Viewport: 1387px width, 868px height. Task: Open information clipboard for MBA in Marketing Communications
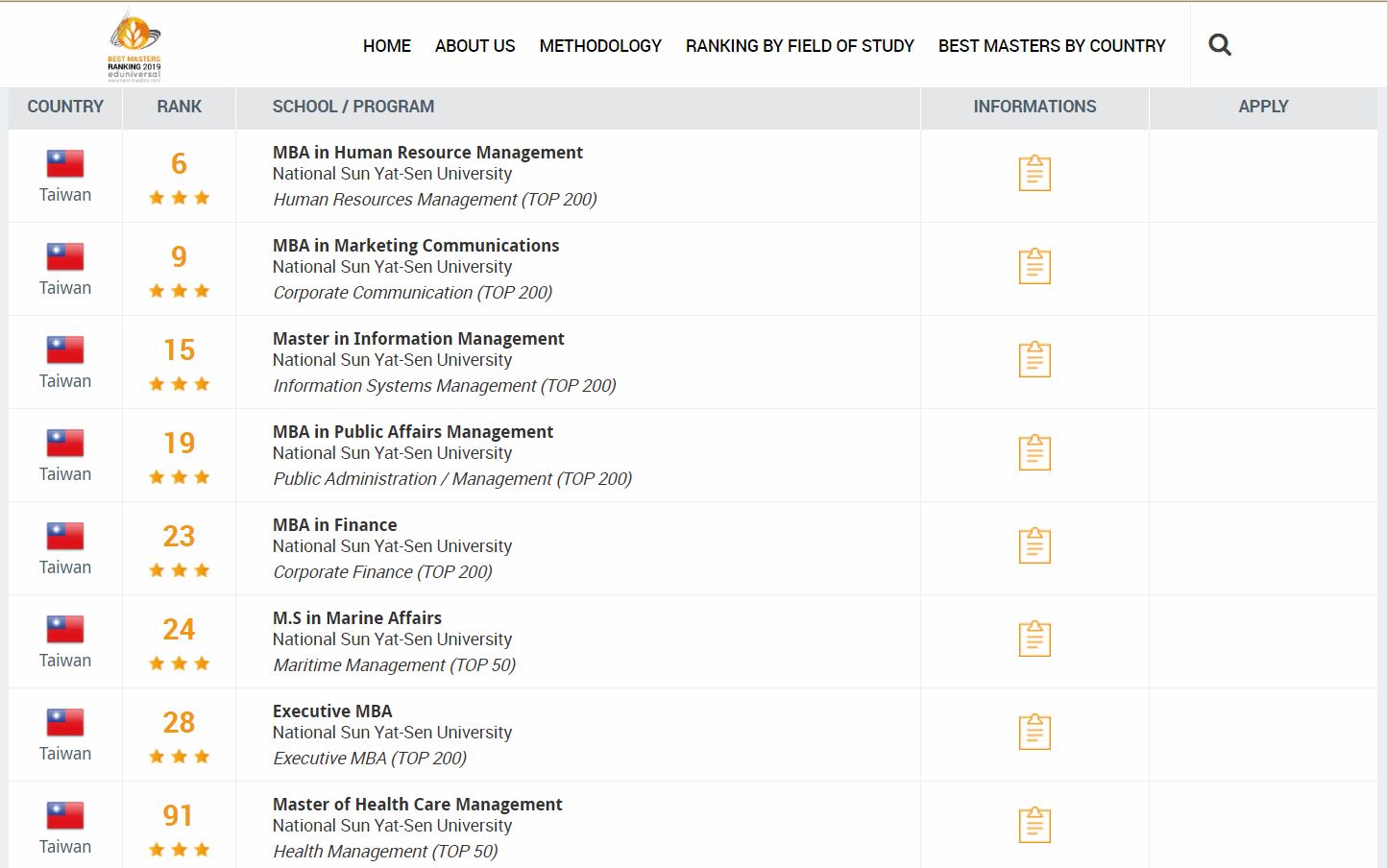(x=1034, y=266)
